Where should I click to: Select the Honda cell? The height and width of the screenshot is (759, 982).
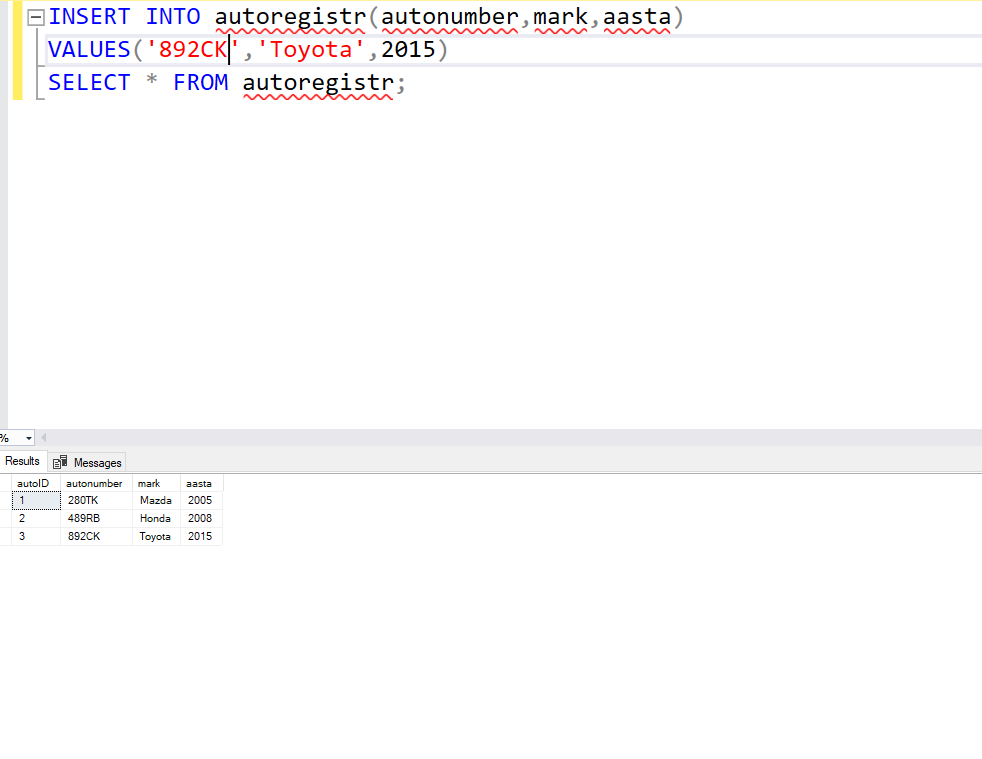156,519
